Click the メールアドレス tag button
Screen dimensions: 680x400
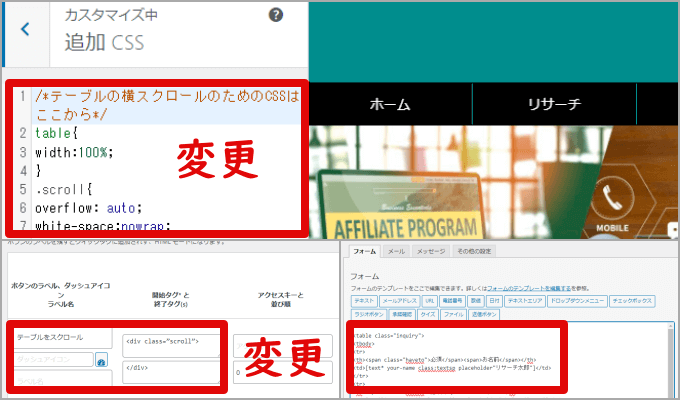399,301
